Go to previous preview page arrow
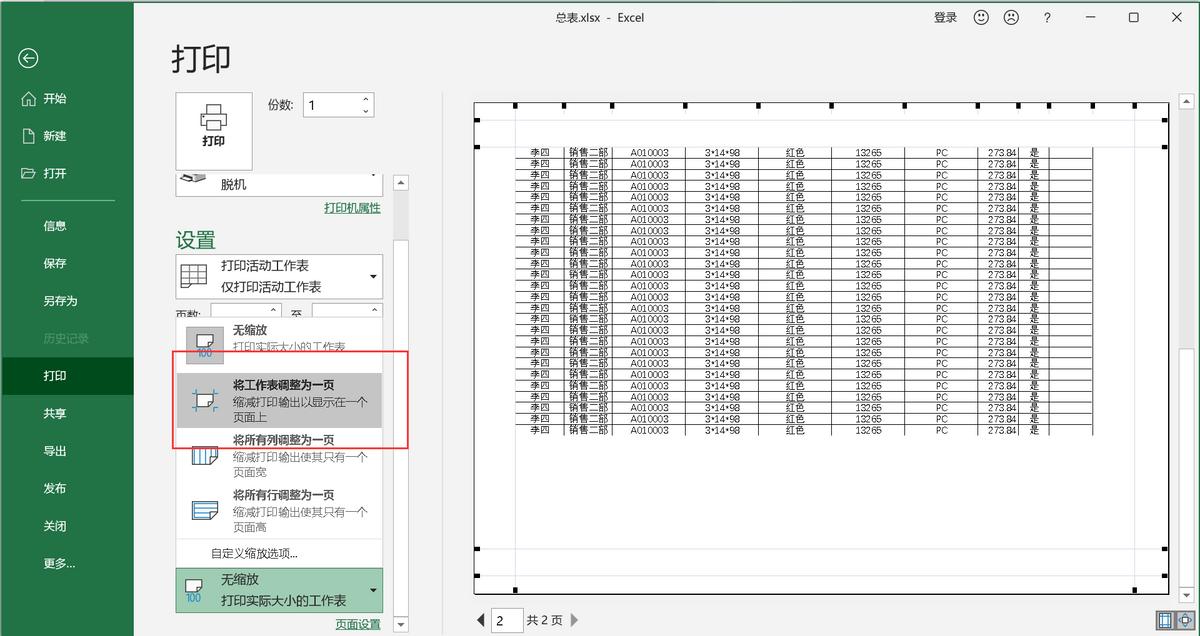The height and width of the screenshot is (636, 1200). [481, 621]
